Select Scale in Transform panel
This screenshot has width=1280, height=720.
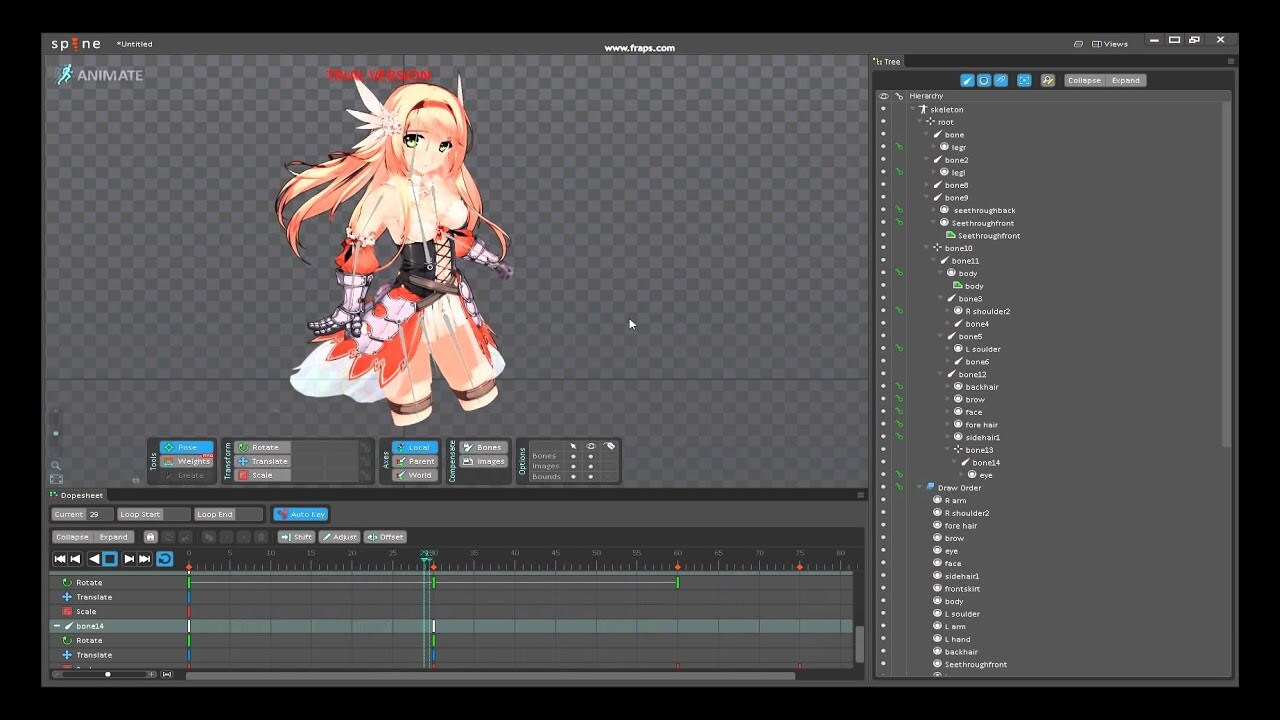tap(265, 475)
